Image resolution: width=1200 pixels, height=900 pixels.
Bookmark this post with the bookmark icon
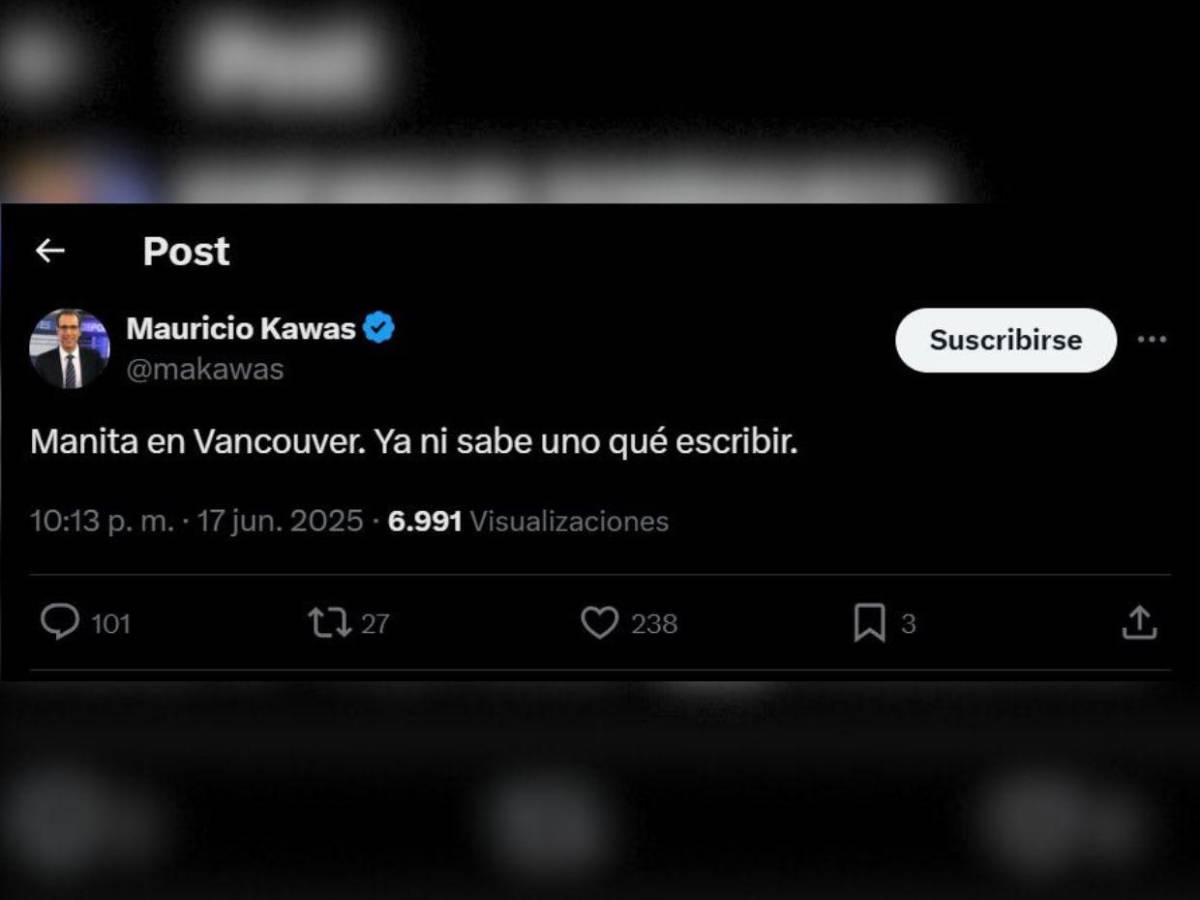tap(869, 624)
